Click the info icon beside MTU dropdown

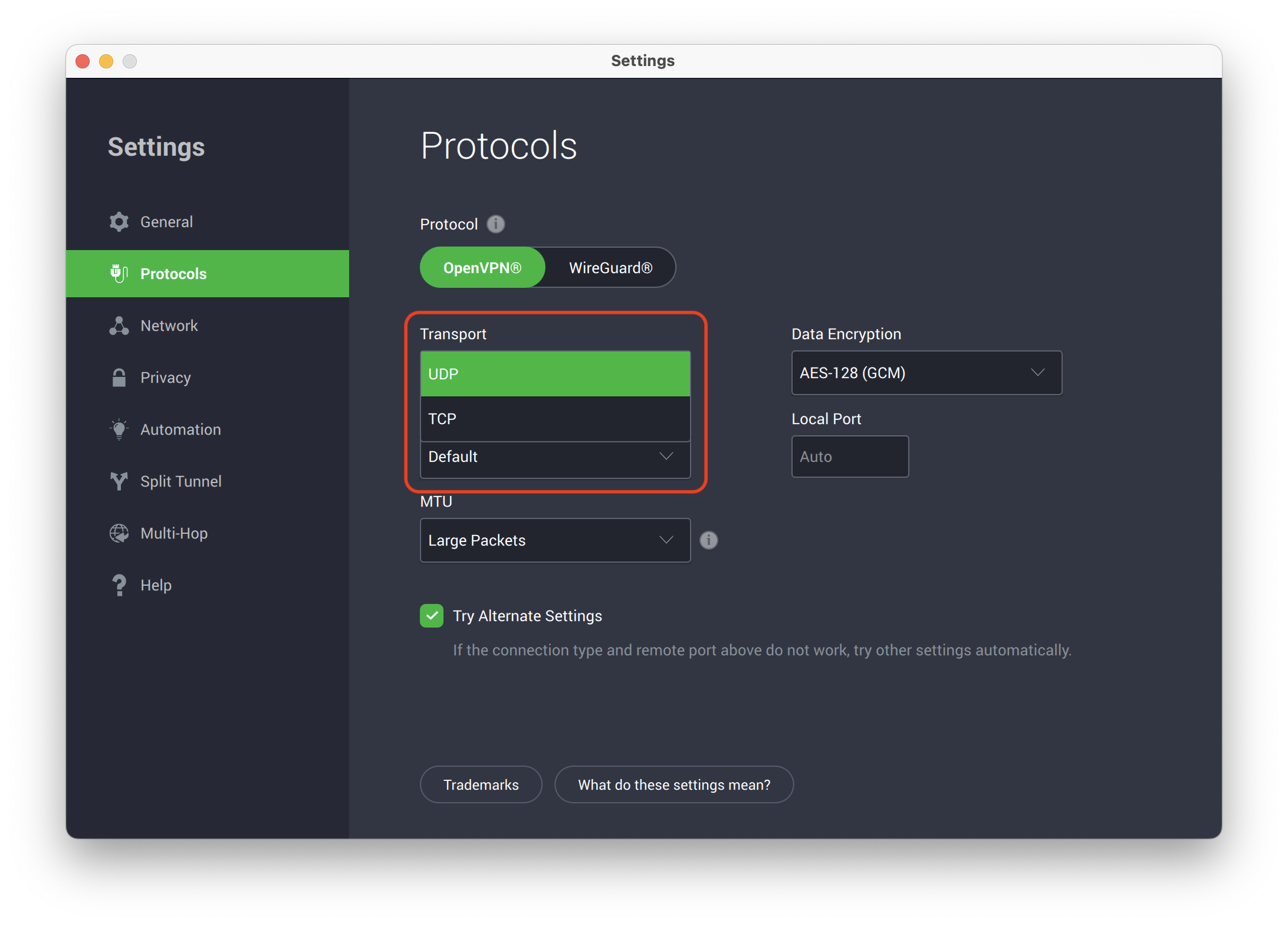(709, 540)
